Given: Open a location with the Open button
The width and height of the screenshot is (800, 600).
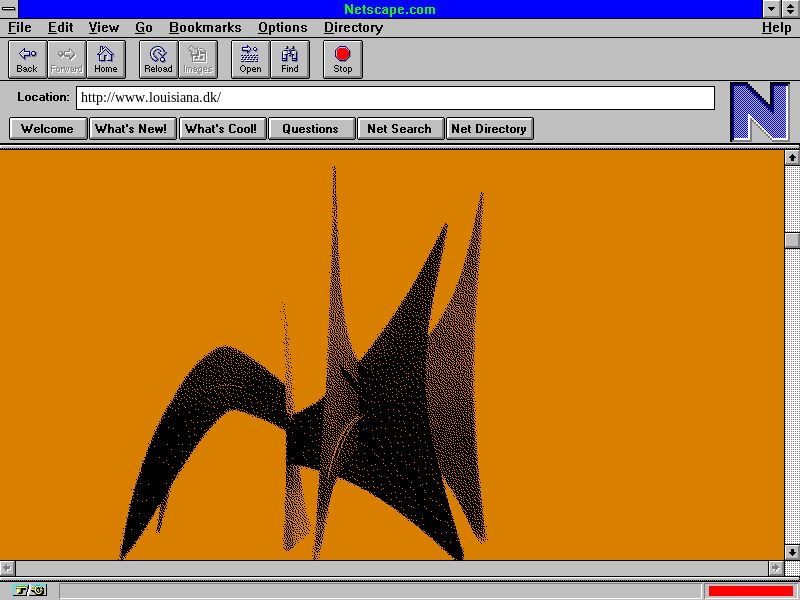Looking at the screenshot, I should [x=251, y=60].
